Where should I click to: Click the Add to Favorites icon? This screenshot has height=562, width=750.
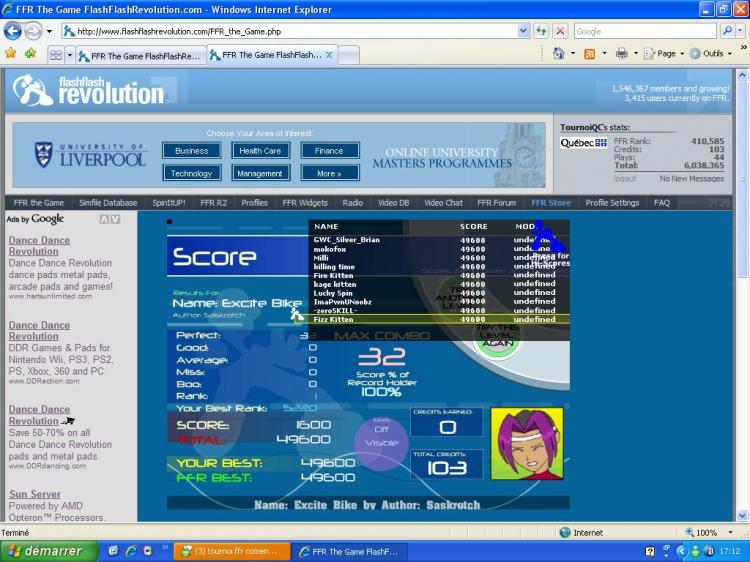point(30,54)
